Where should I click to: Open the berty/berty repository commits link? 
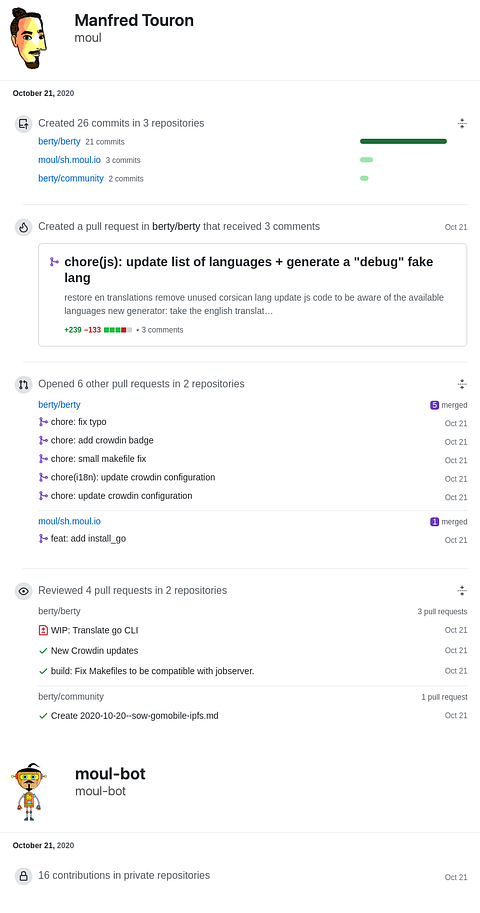point(59,141)
